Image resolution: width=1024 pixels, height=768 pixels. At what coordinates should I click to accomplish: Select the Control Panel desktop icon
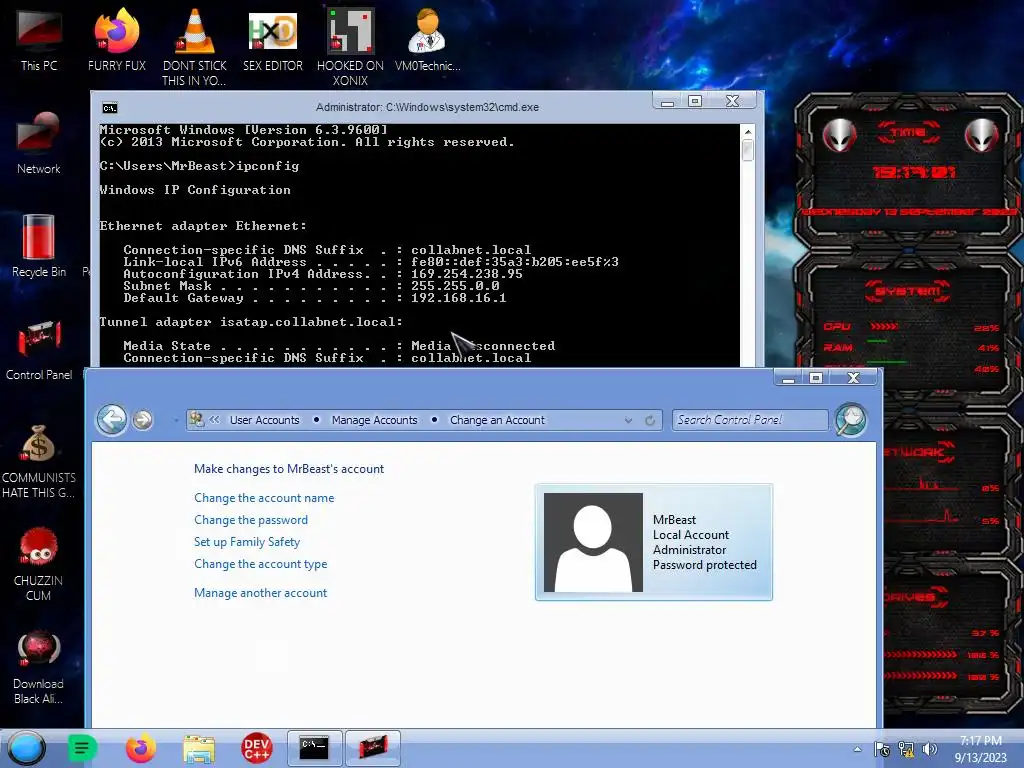39,349
